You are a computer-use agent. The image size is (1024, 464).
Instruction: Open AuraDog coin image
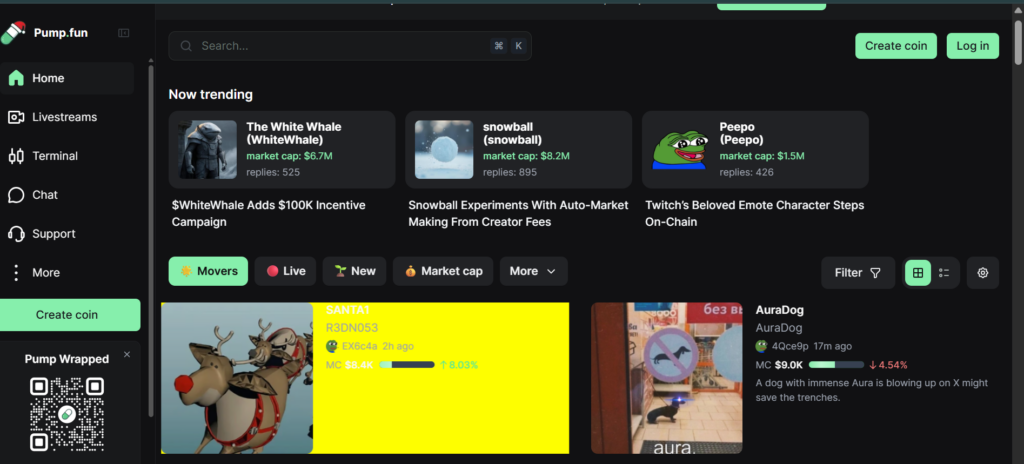[x=667, y=378]
